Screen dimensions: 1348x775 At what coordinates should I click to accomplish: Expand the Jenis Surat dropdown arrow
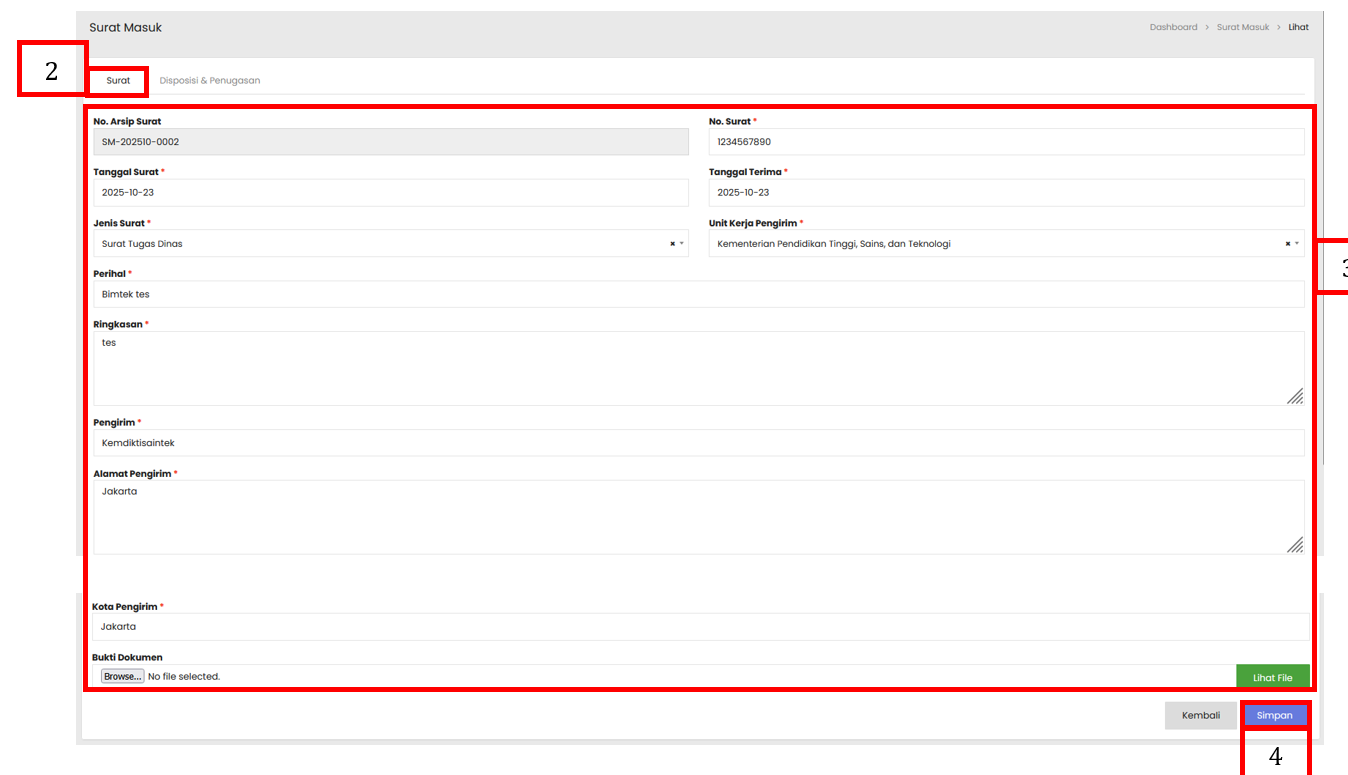(x=682, y=244)
